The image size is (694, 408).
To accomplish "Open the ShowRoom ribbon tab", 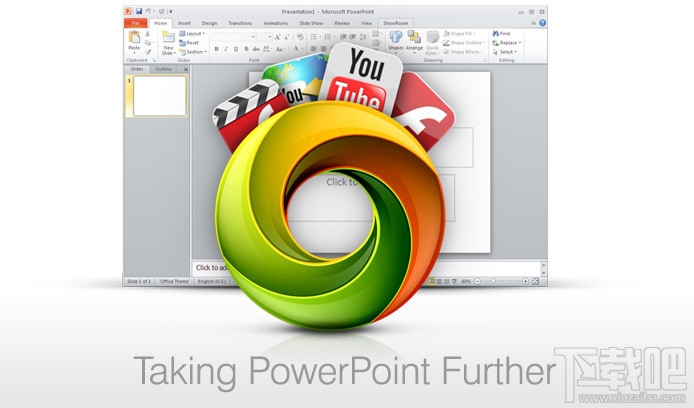I will coord(395,23).
